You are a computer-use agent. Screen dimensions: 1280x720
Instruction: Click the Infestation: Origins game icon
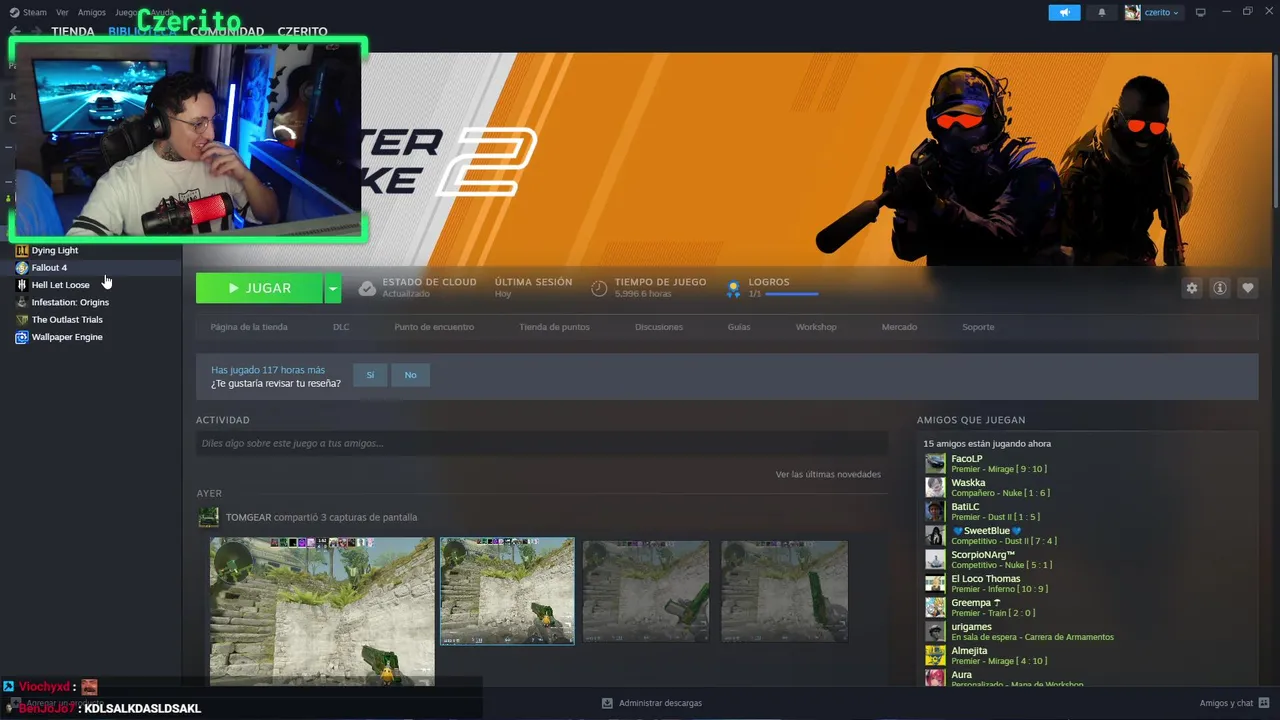(x=22, y=302)
